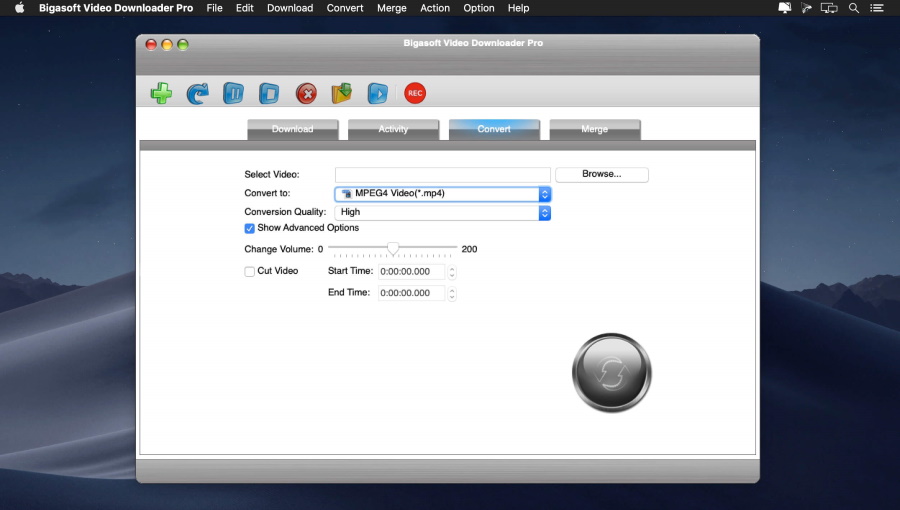The height and width of the screenshot is (510, 900).
Task: Open the Merge menu in menu bar
Action: click(391, 8)
